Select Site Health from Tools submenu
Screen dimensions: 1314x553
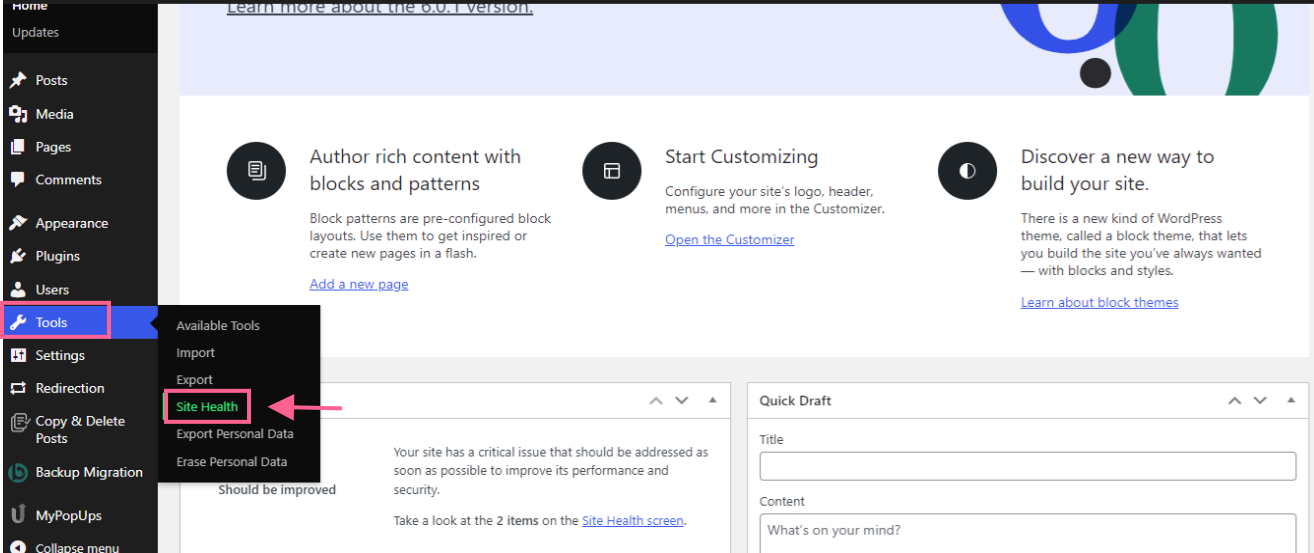pos(207,407)
